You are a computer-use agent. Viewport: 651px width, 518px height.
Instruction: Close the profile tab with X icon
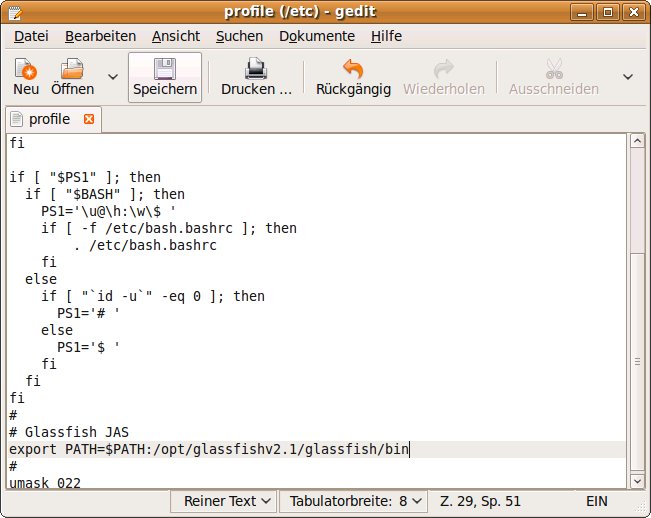coord(89,119)
